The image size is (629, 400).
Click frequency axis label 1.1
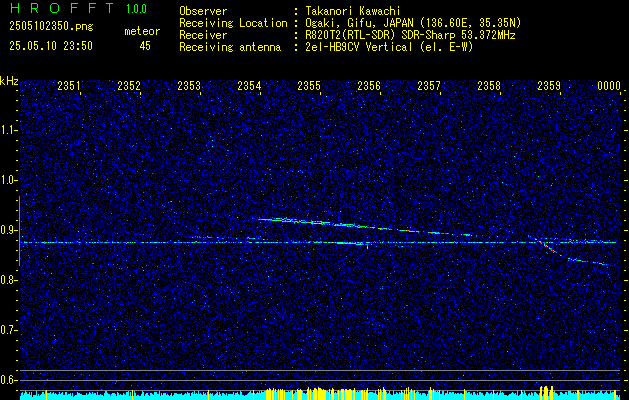(x=7, y=130)
